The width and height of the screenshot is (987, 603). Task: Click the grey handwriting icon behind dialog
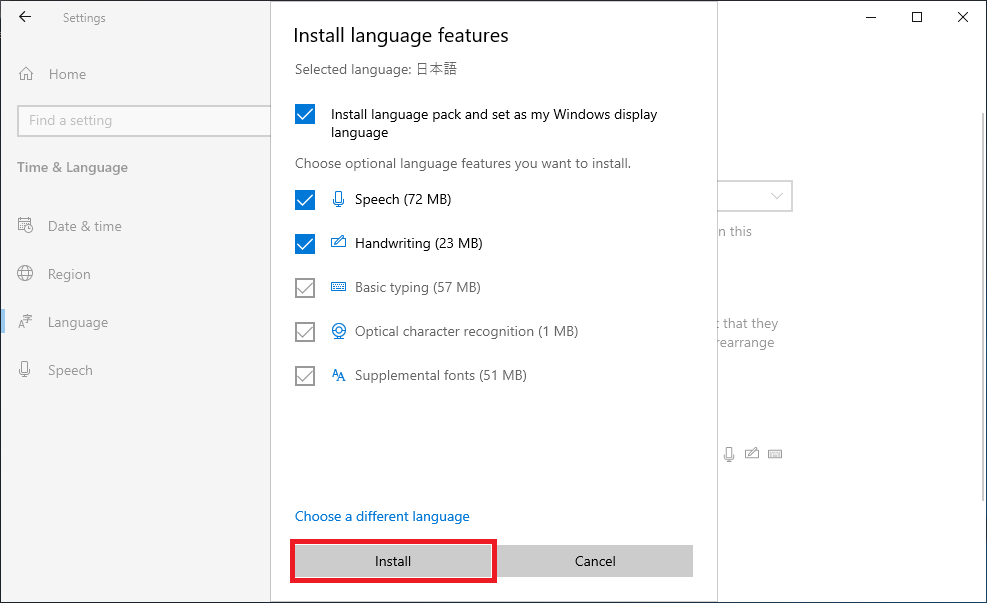[752, 453]
